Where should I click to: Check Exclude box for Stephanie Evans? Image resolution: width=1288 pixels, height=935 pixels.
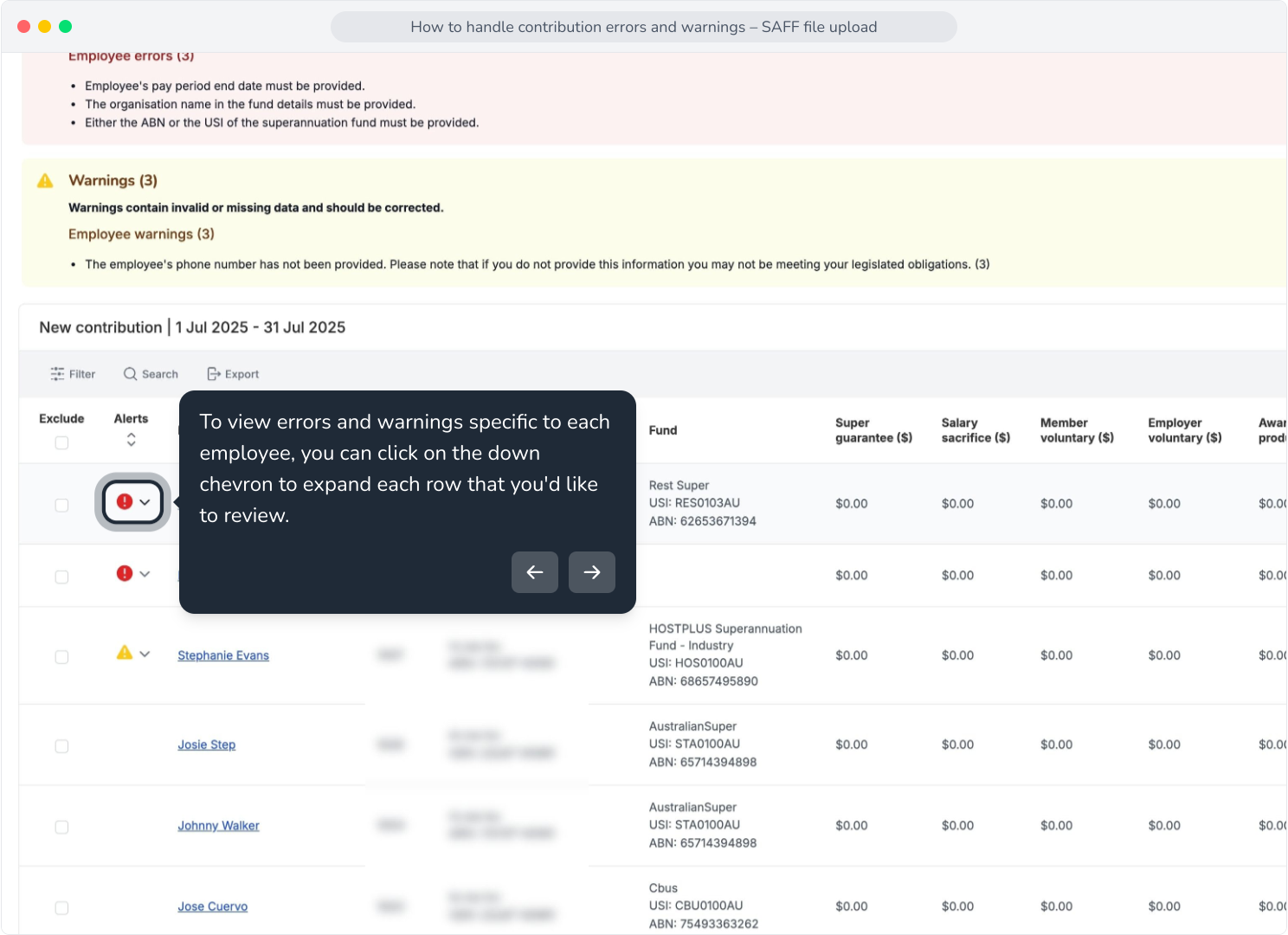point(61,657)
